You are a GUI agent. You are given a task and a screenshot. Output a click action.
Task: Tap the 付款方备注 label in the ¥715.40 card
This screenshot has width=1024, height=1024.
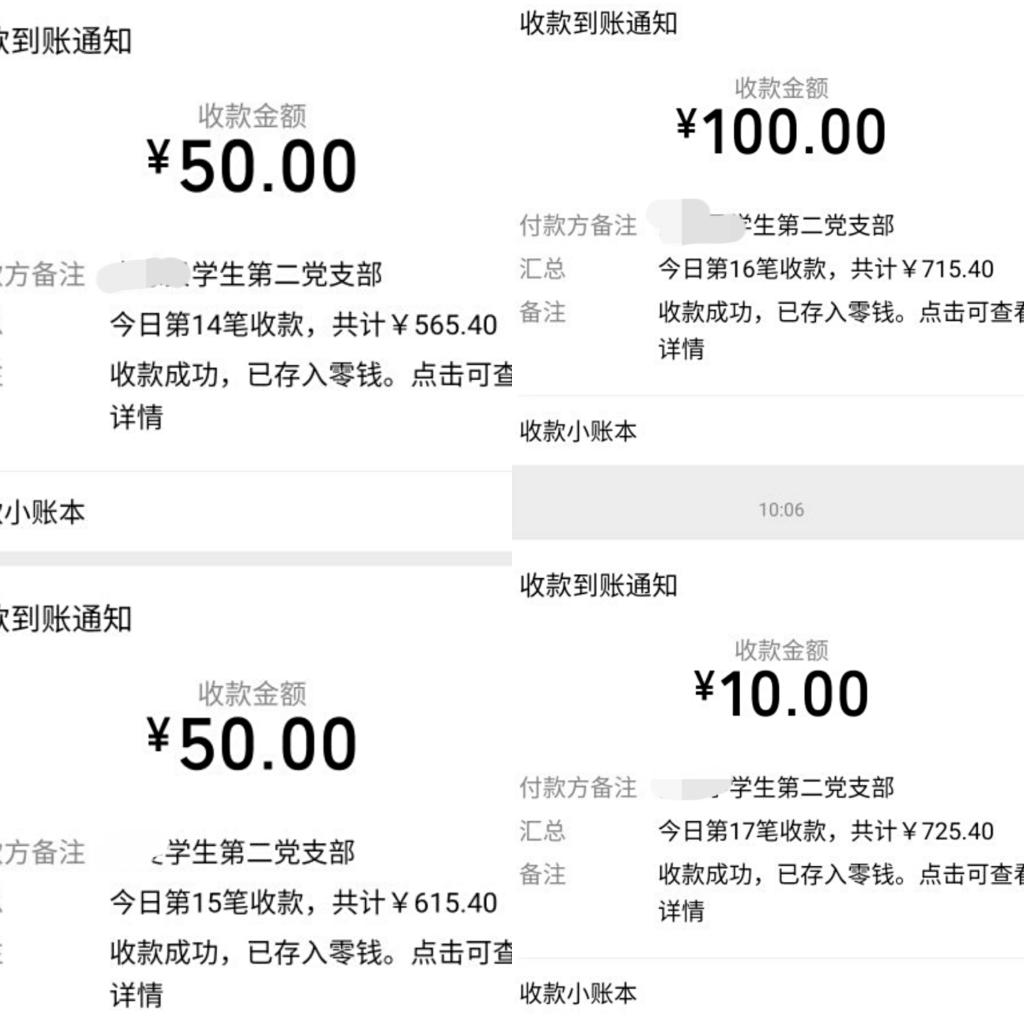(578, 226)
